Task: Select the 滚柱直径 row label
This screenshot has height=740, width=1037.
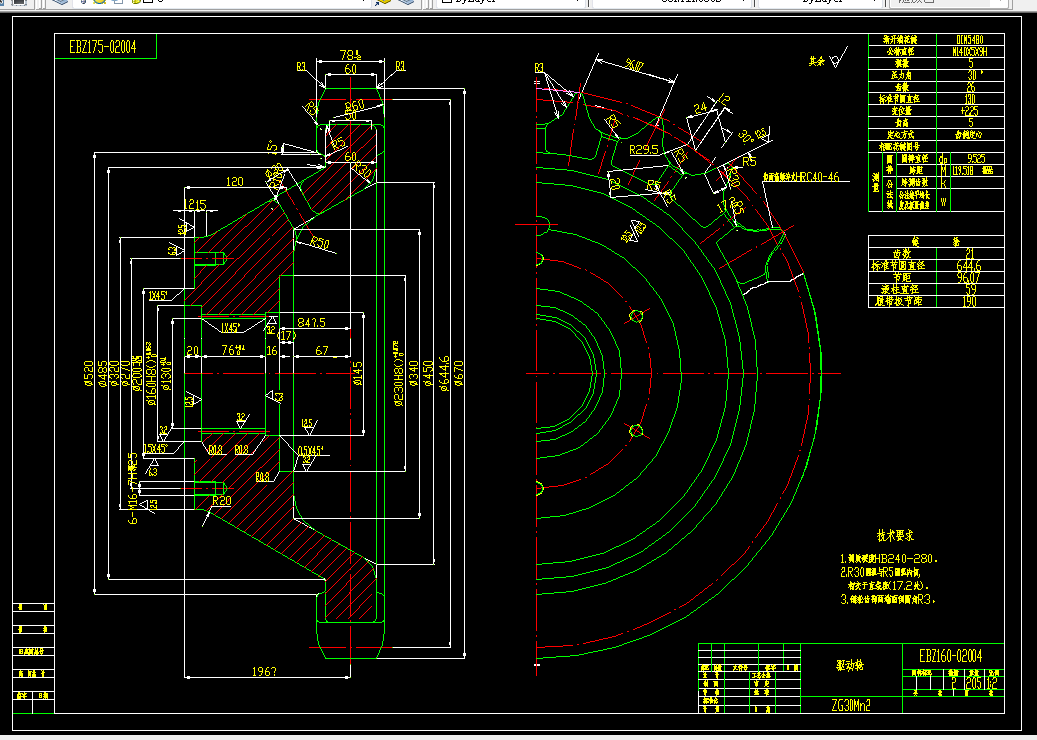Action: click(x=901, y=289)
